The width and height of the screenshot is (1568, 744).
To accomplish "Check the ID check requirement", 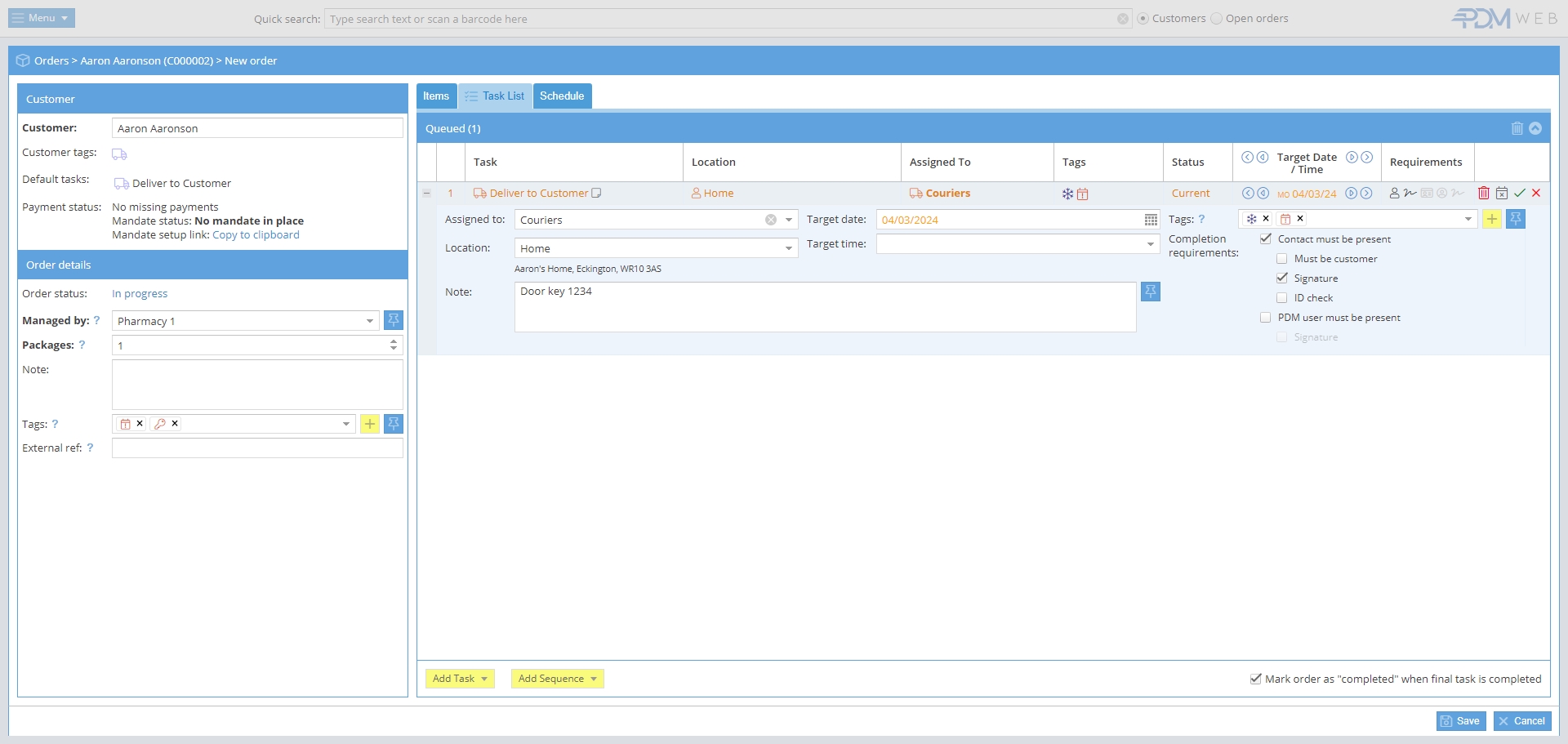I will click(x=1282, y=298).
